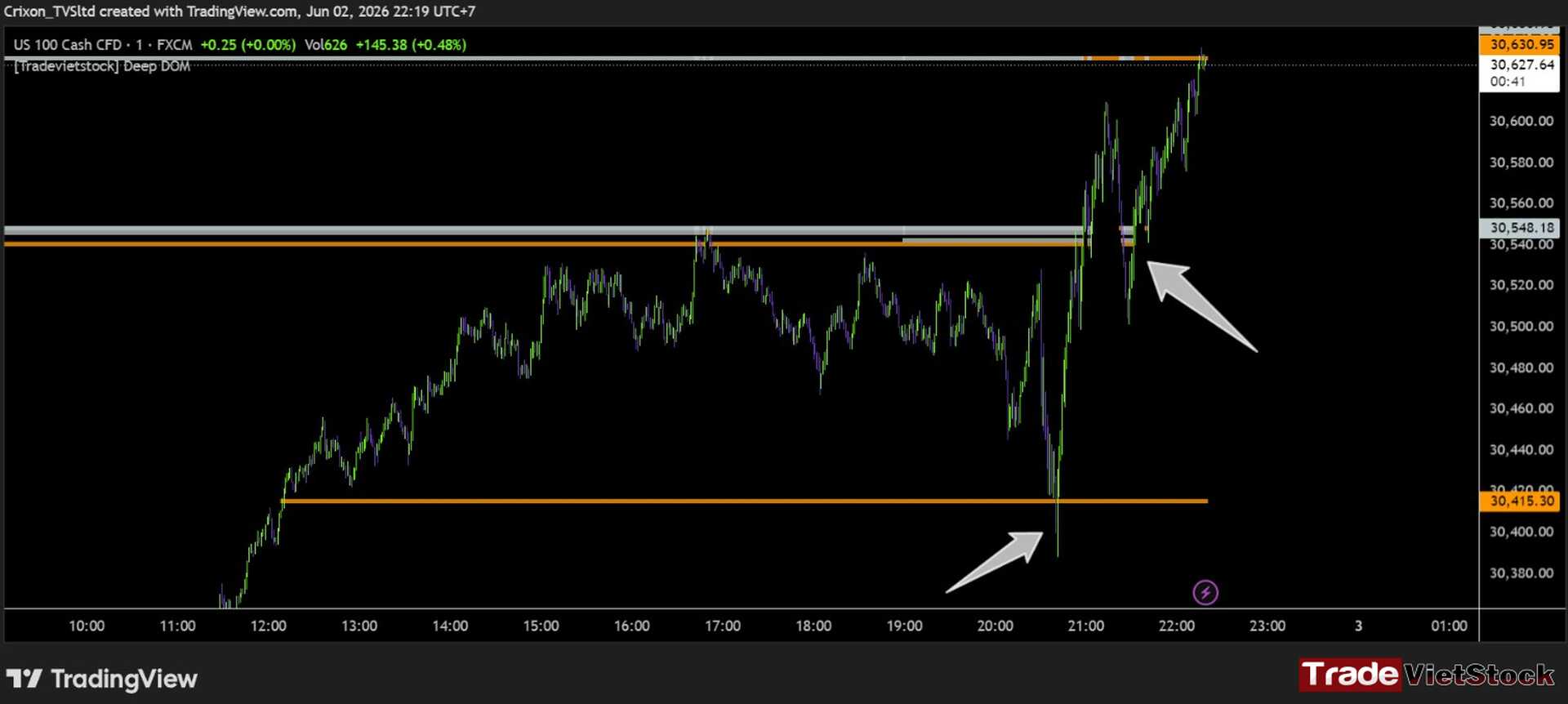Click the 11:00 time axis label
Screen dimensions: 1568x704
[177, 626]
